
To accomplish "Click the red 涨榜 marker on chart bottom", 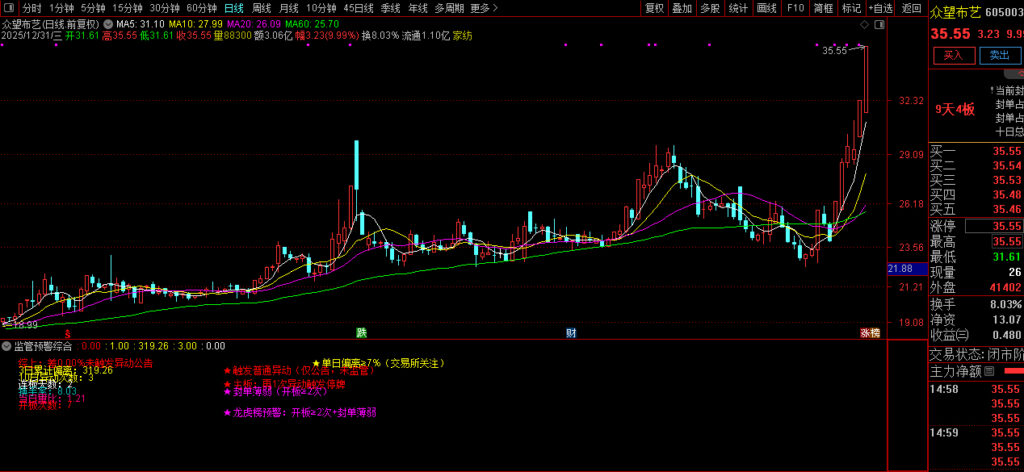I will [x=869, y=332].
